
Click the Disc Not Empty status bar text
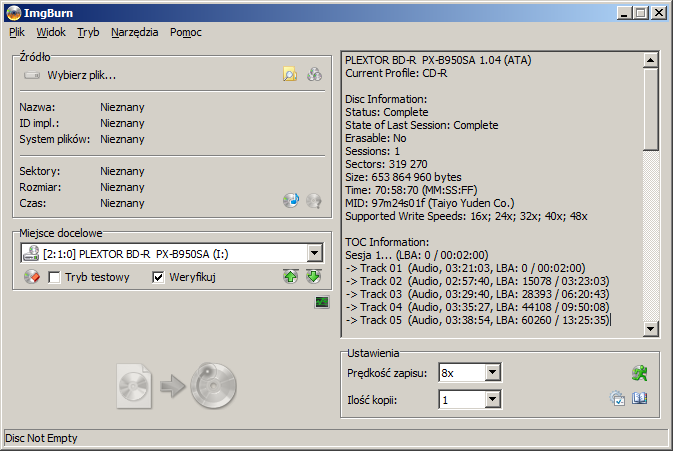click(x=41, y=438)
